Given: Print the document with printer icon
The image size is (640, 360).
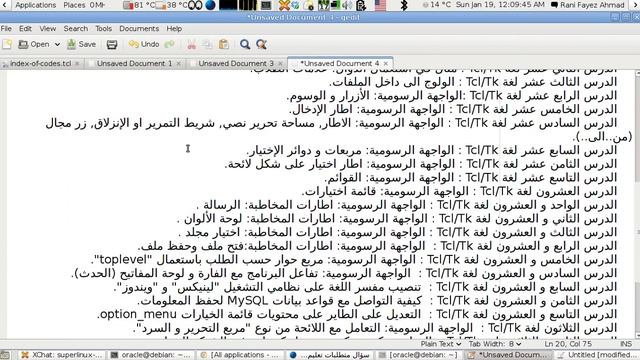Looking at the screenshot, I should click(112, 44).
